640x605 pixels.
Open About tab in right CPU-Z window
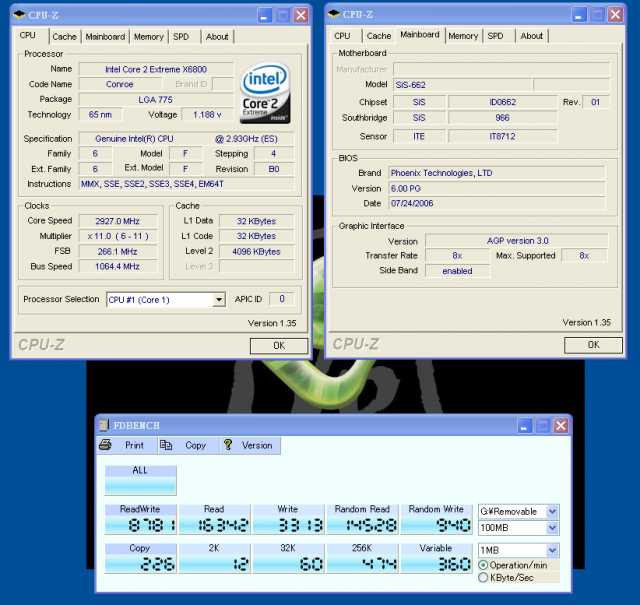pyautogui.click(x=531, y=36)
